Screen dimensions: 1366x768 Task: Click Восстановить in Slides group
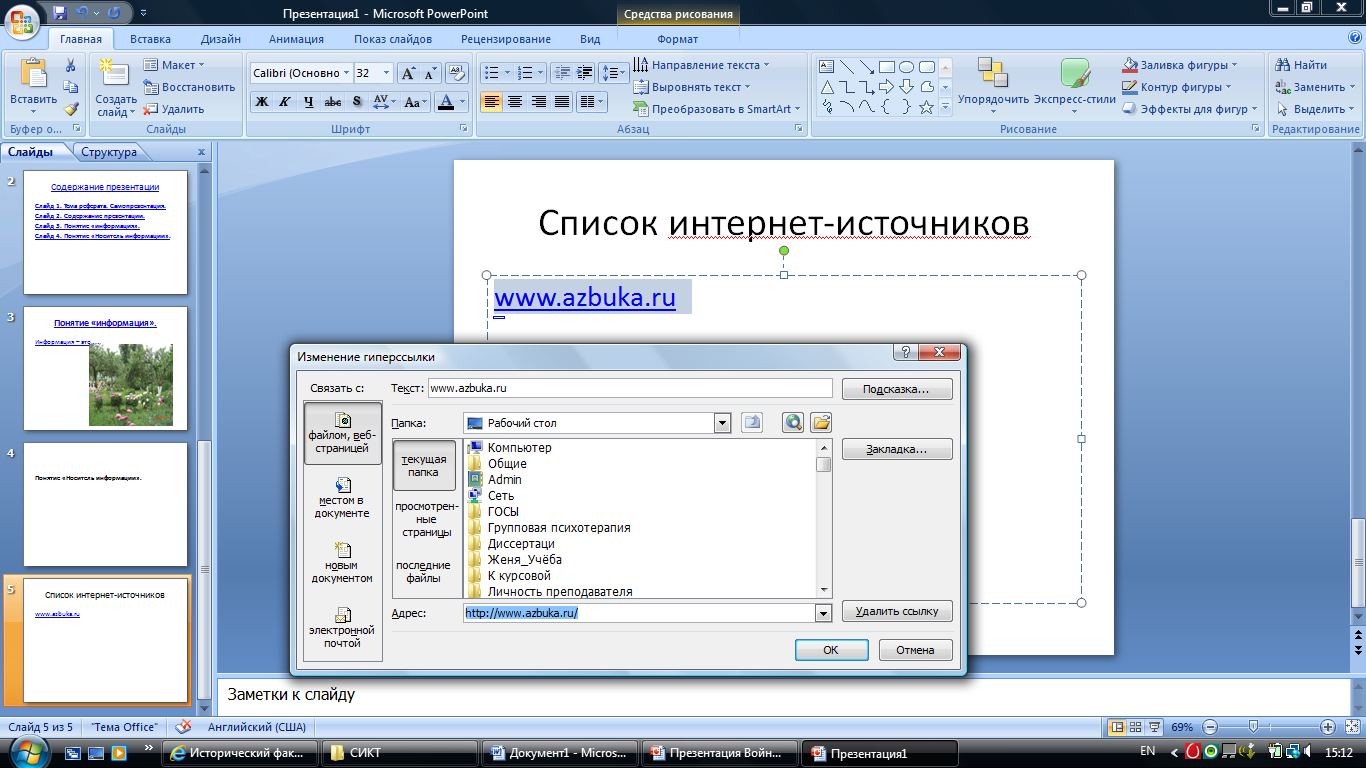[x=189, y=87]
